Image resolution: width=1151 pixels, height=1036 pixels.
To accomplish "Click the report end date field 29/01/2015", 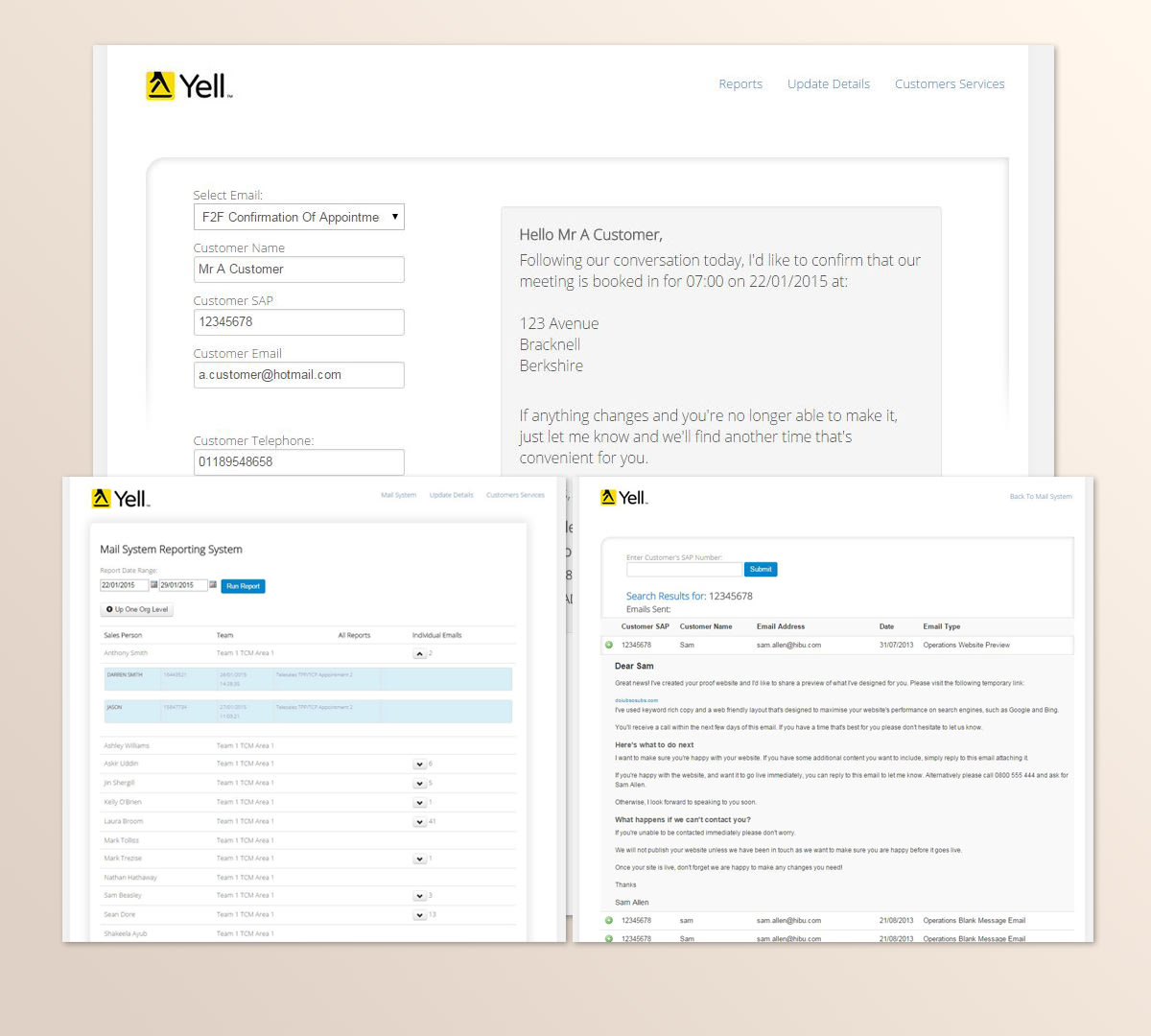I will tap(183, 585).
